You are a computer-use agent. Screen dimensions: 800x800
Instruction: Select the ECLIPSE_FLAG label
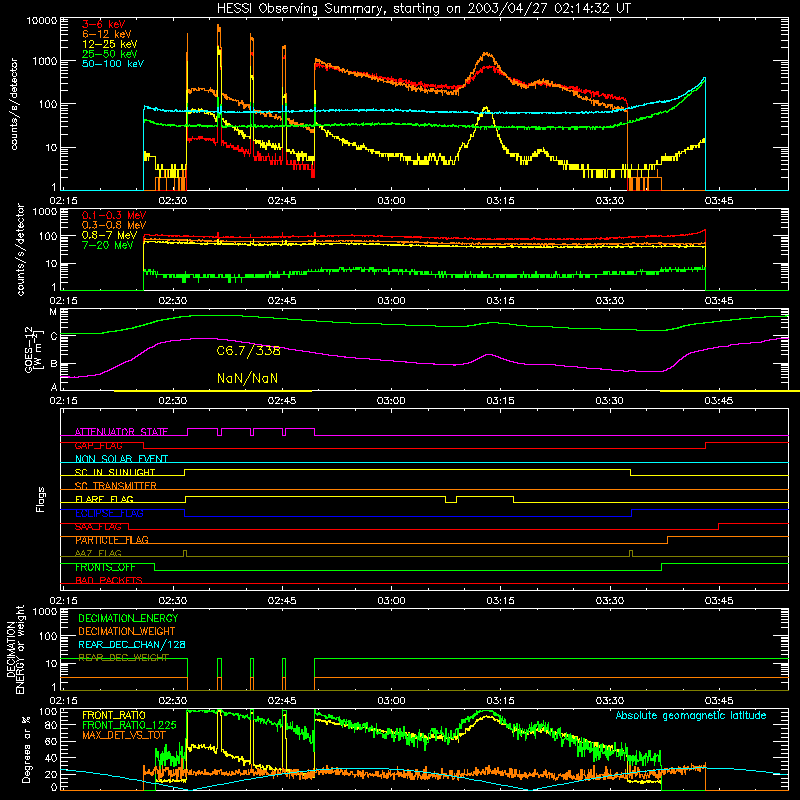click(109, 513)
